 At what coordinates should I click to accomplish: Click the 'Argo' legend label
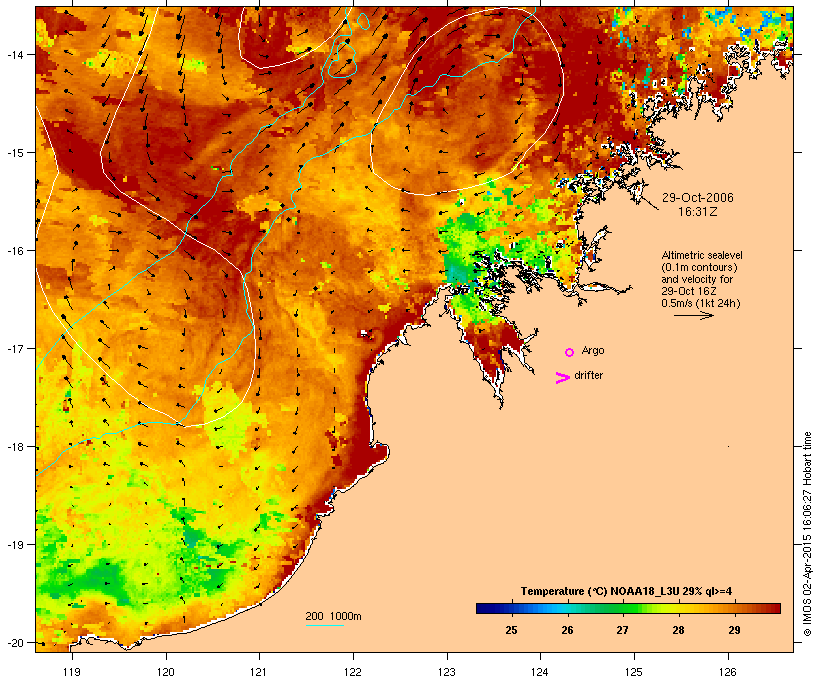593,351
